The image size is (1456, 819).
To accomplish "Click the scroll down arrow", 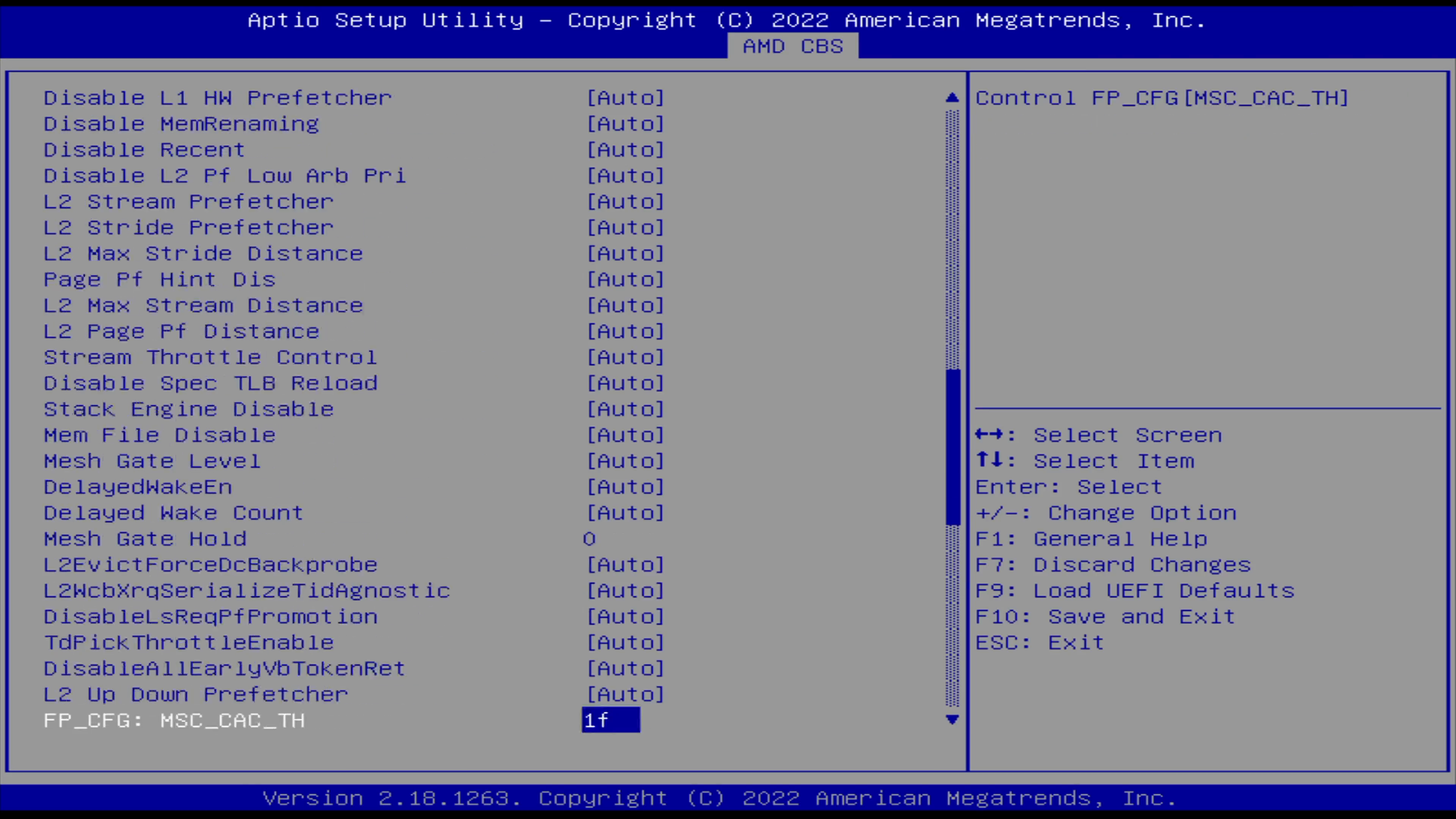I will [x=952, y=720].
